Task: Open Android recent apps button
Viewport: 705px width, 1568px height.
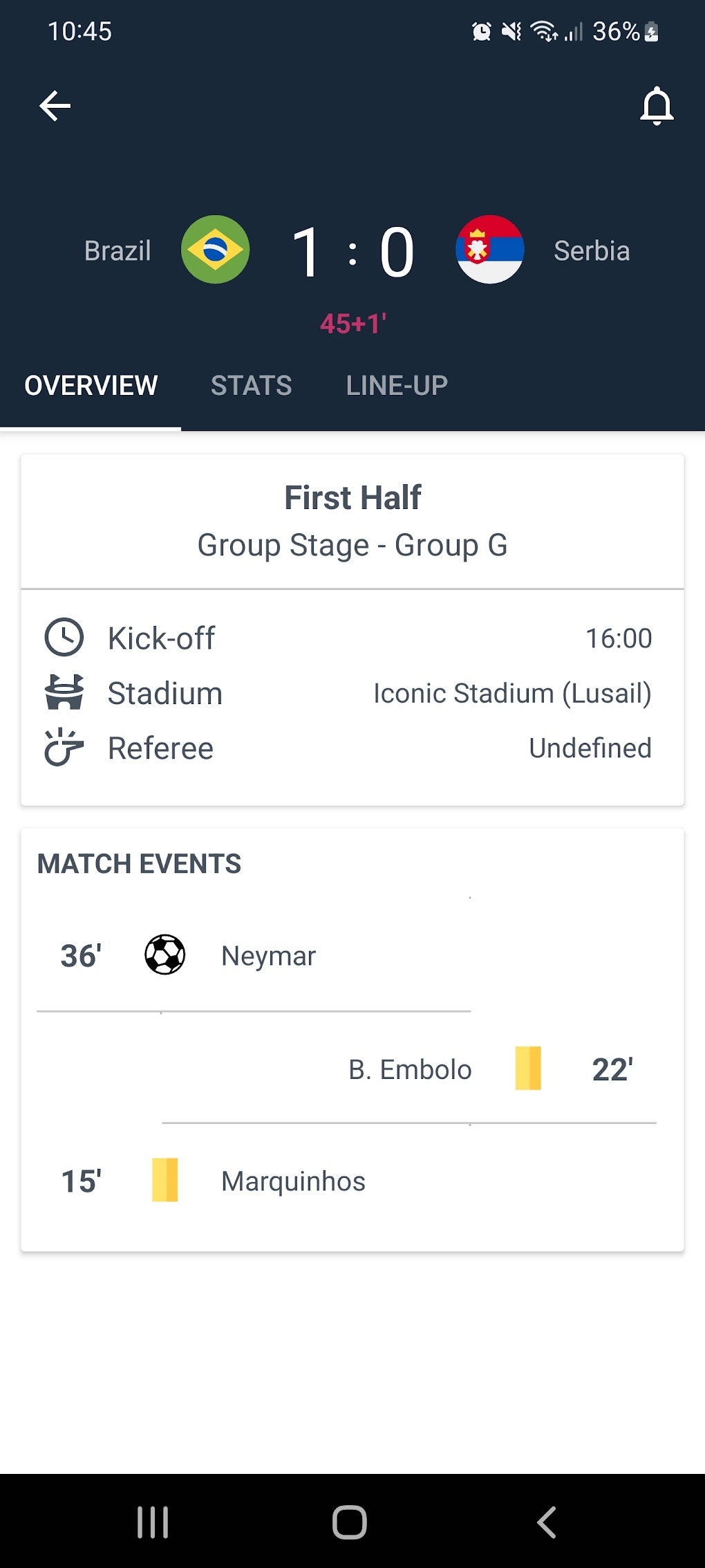Action: click(153, 1522)
